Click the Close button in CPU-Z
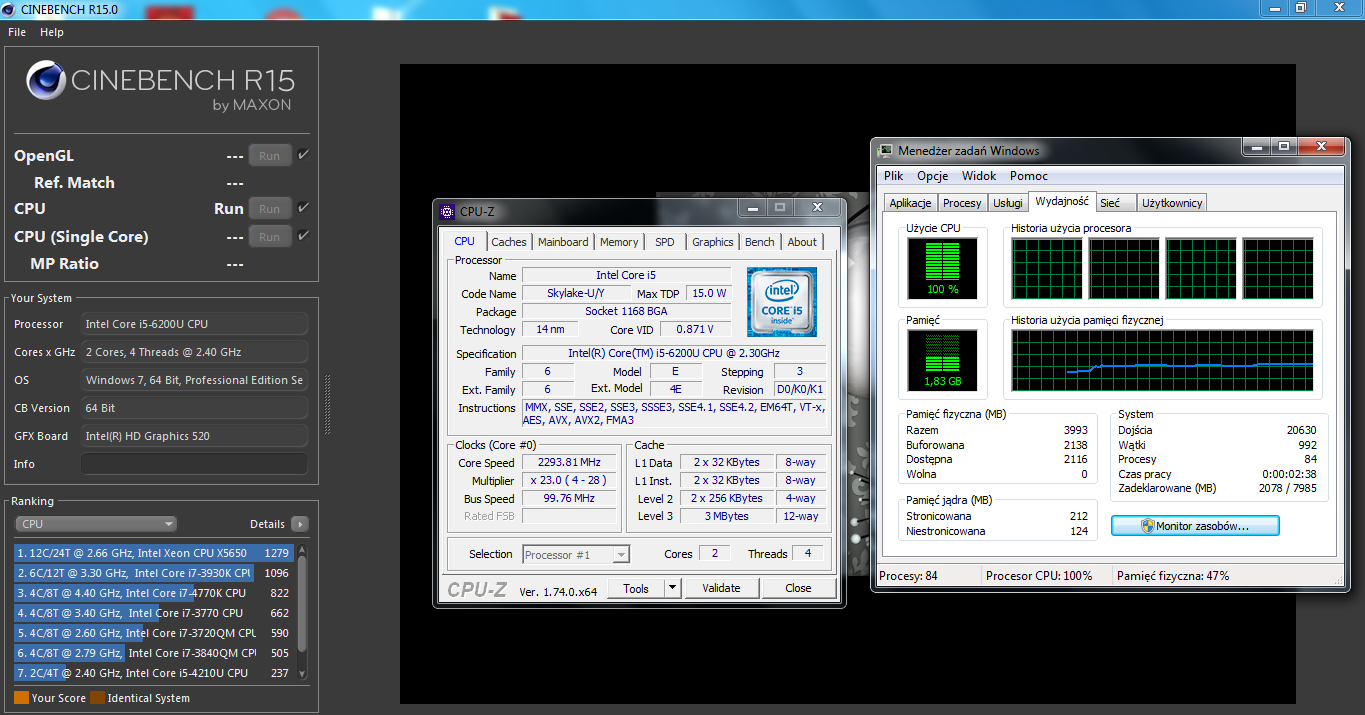Image resolution: width=1365 pixels, height=715 pixels. (798, 588)
